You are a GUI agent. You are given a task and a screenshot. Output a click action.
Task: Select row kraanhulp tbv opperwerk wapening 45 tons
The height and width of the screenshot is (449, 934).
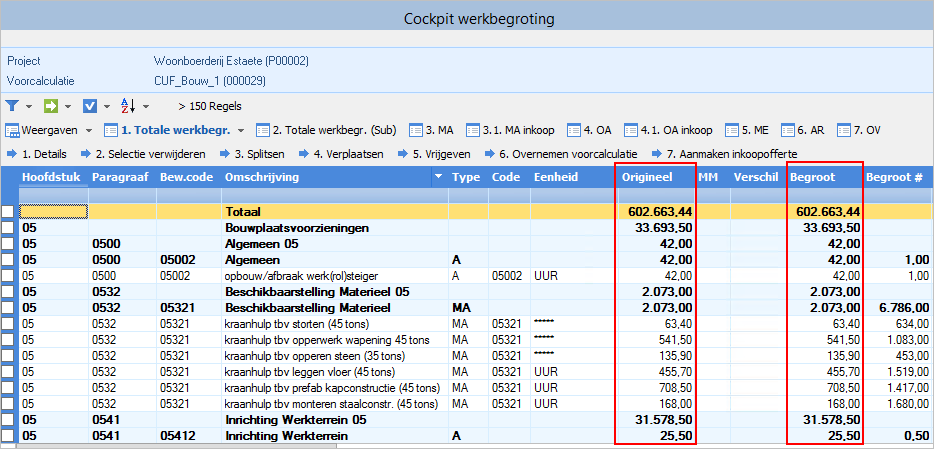(476, 340)
